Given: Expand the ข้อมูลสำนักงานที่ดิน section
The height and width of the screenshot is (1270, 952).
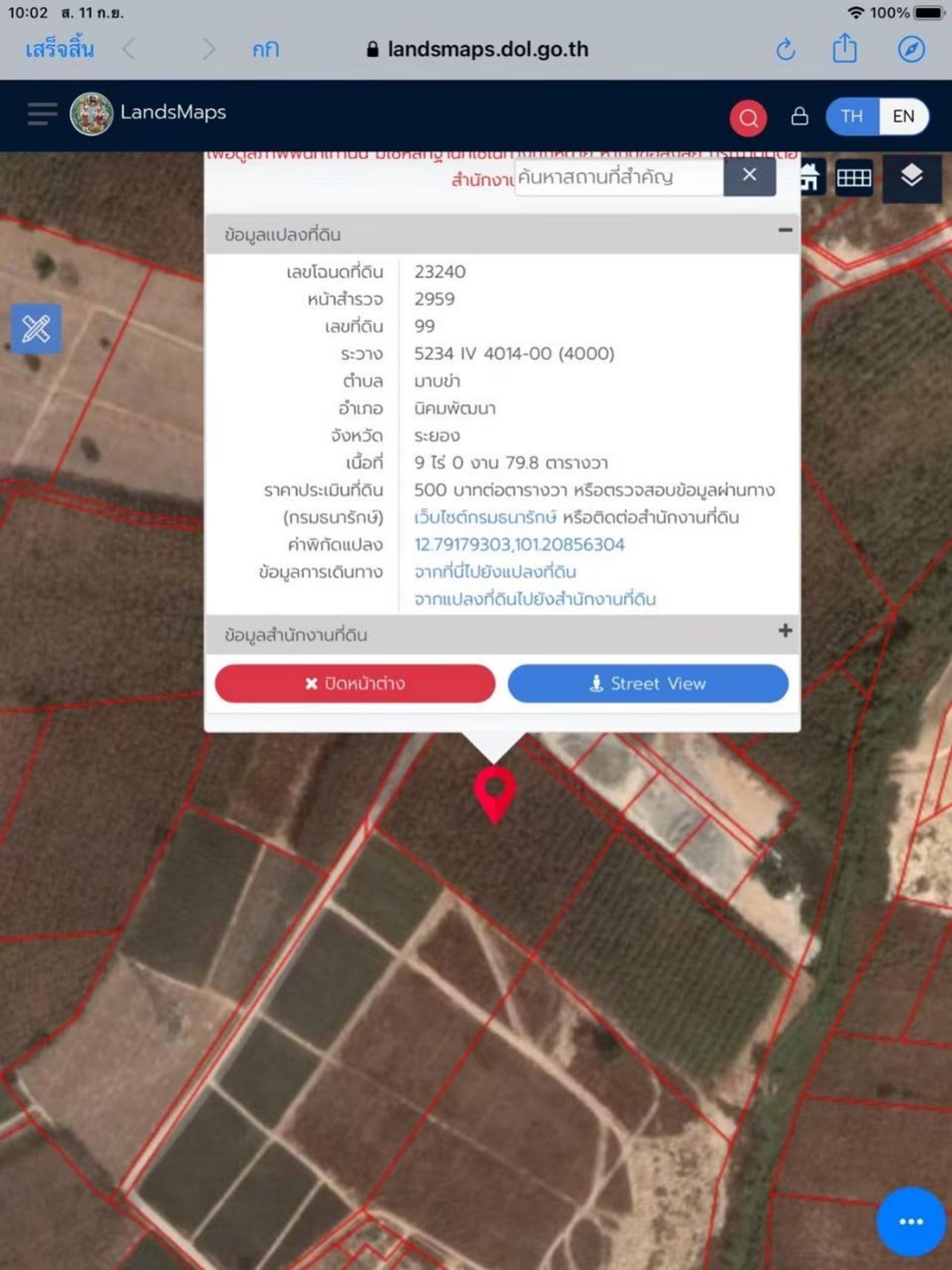Looking at the screenshot, I should (785, 631).
